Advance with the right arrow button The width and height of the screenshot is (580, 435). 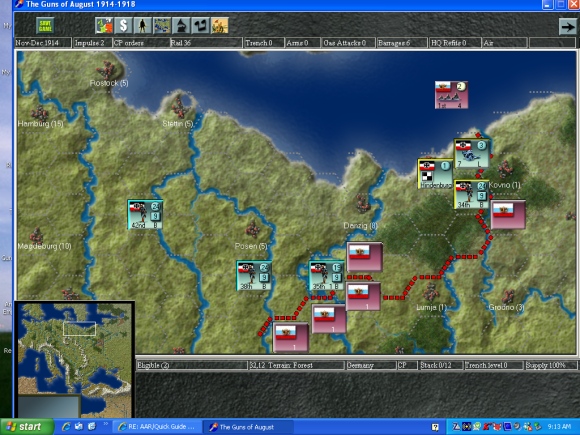point(567,26)
